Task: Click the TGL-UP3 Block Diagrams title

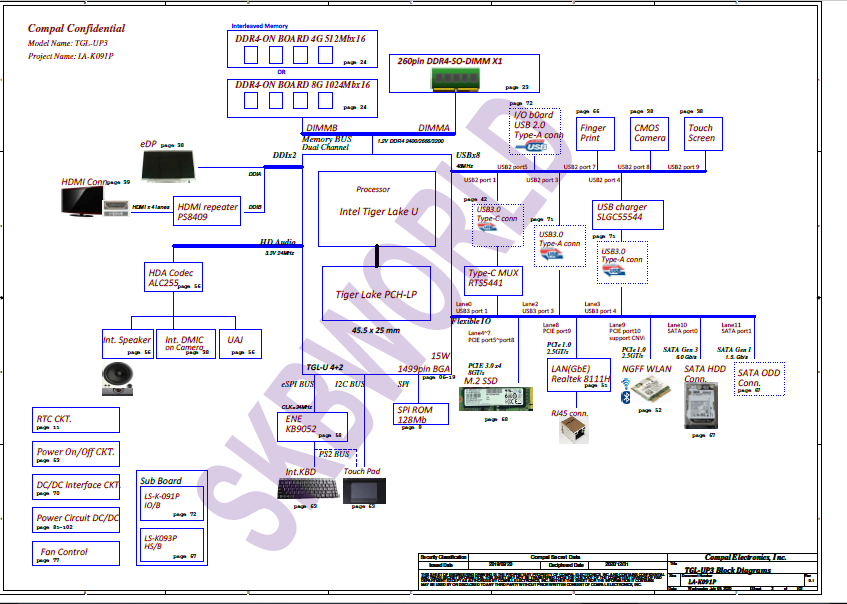Action: click(728, 570)
